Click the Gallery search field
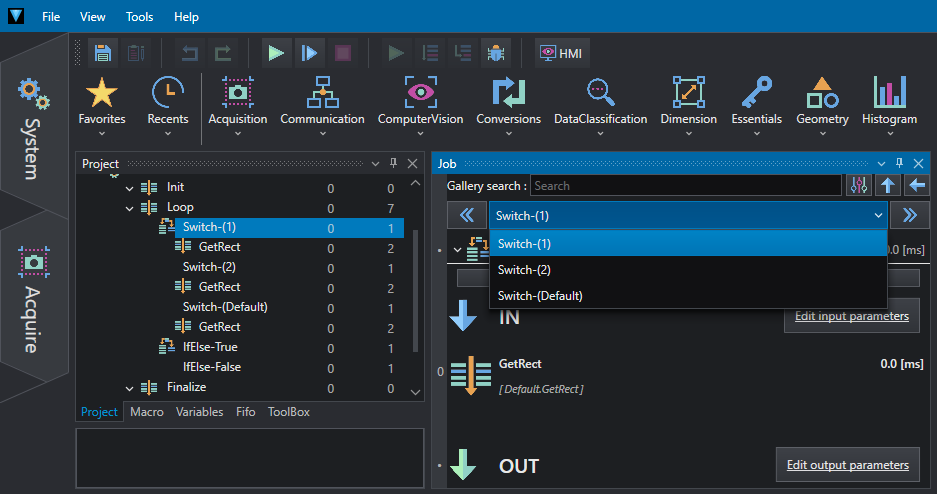 [686, 186]
